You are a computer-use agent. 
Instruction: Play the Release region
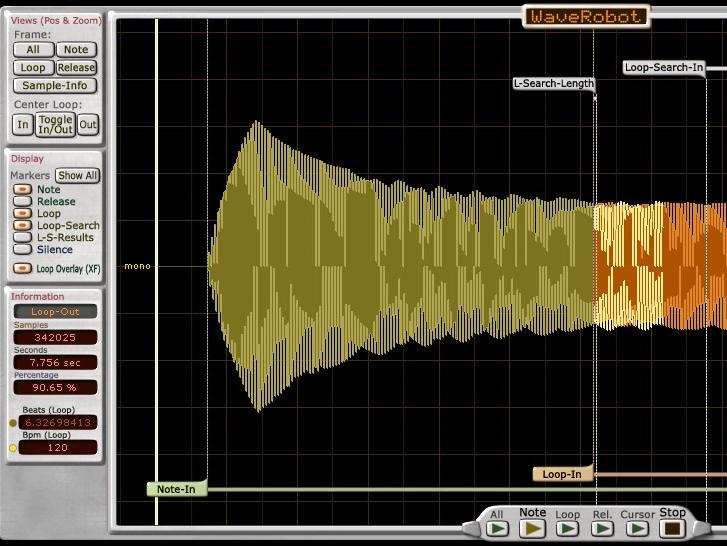pyautogui.click(x=602, y=529)
